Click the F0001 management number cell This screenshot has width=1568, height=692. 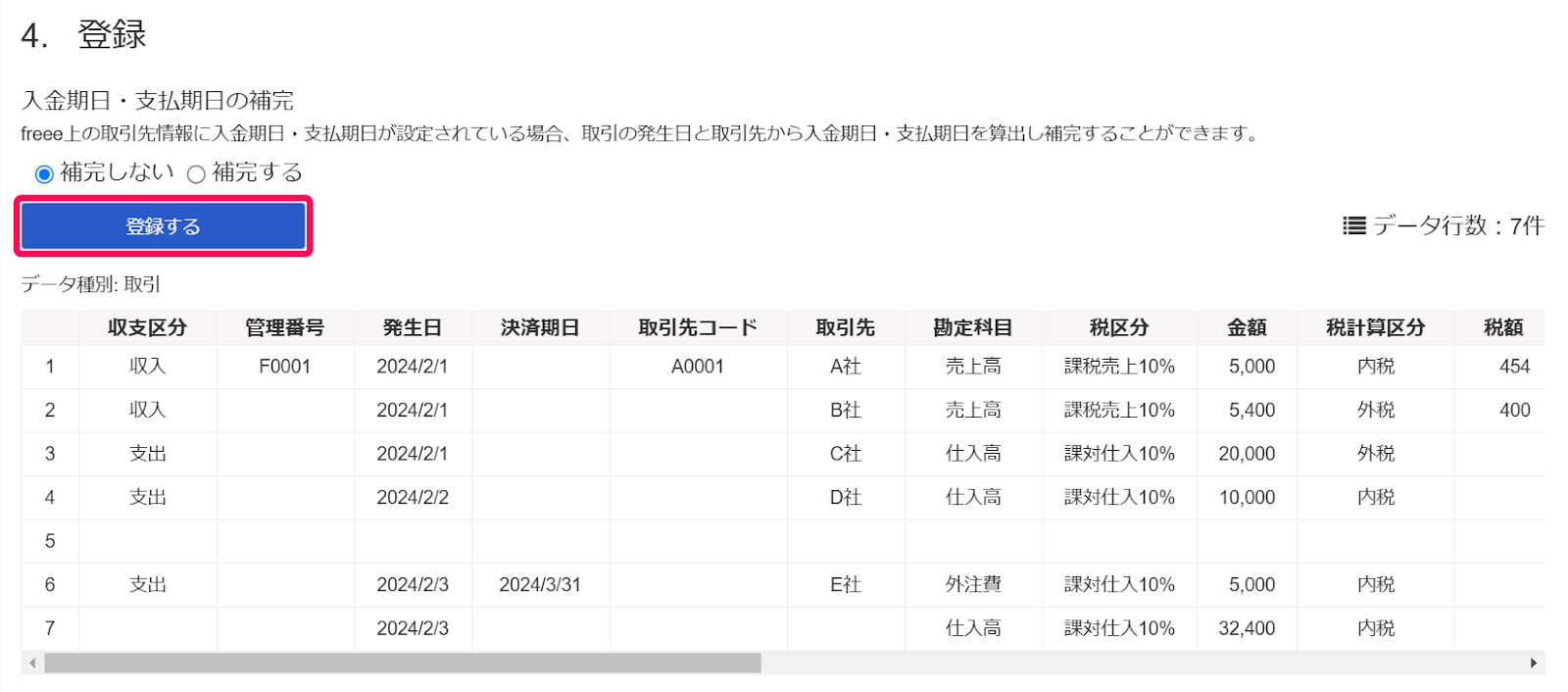point(285,367)
